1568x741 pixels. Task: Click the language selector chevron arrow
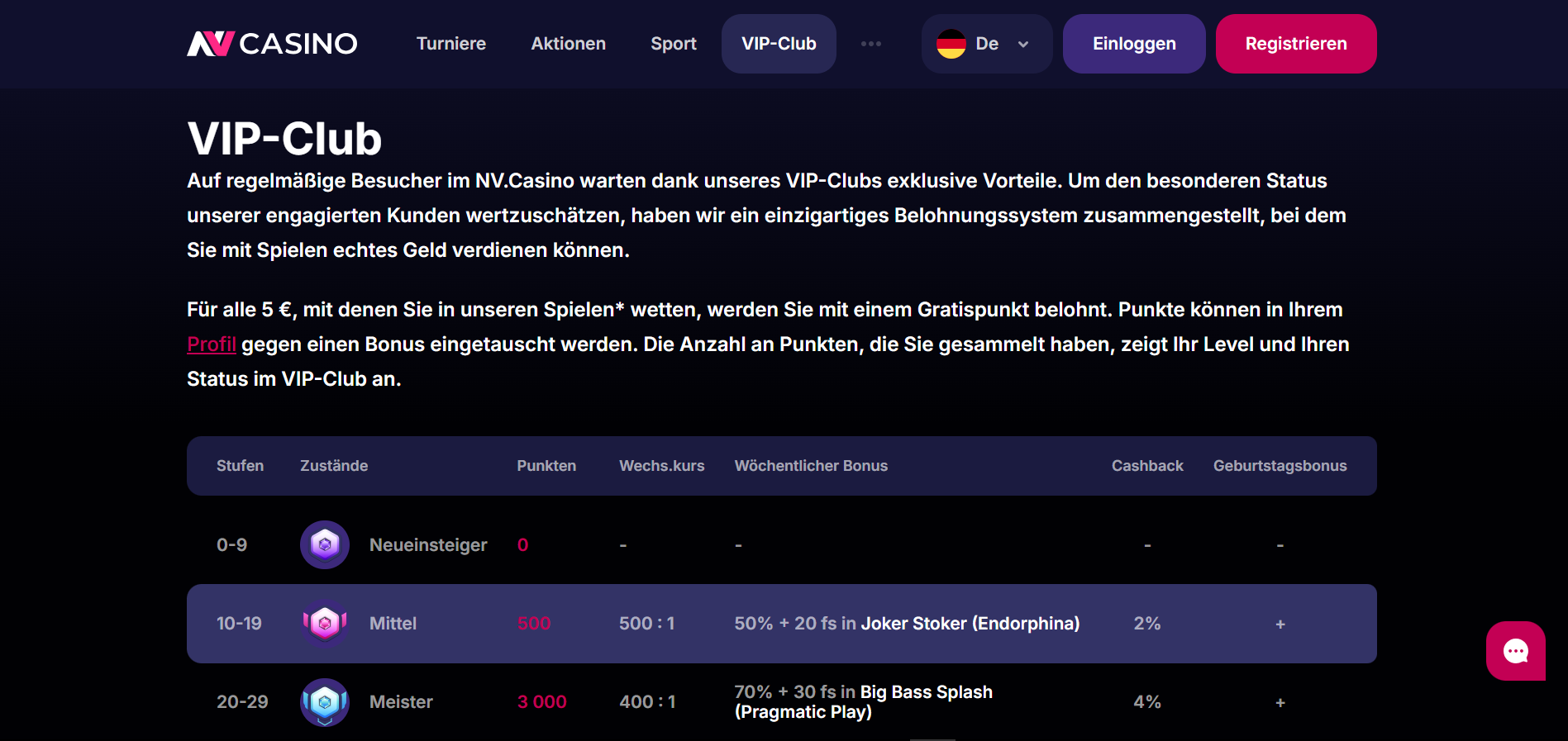point(1023,45)
